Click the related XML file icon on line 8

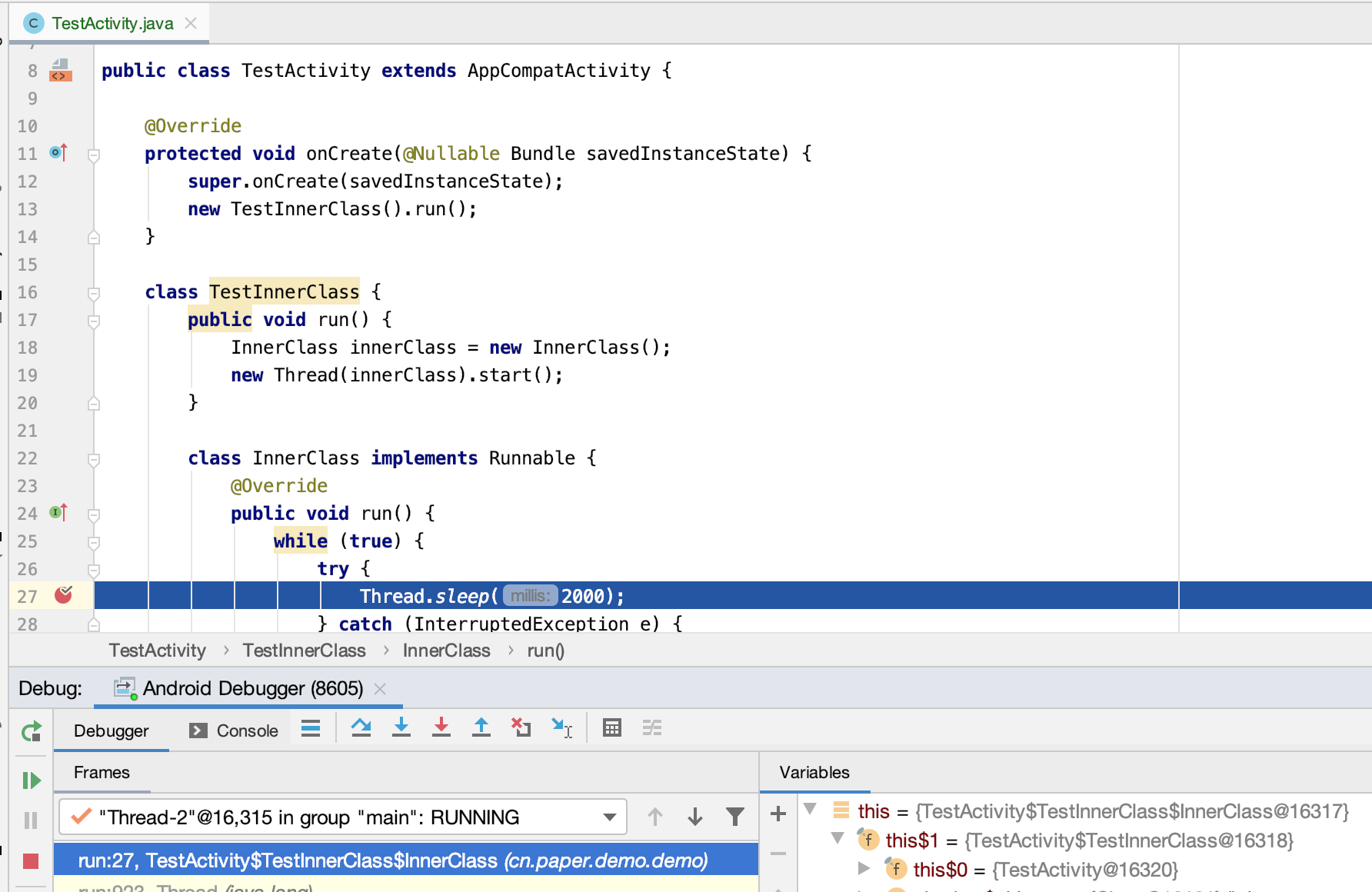click(x=61, y=71)
